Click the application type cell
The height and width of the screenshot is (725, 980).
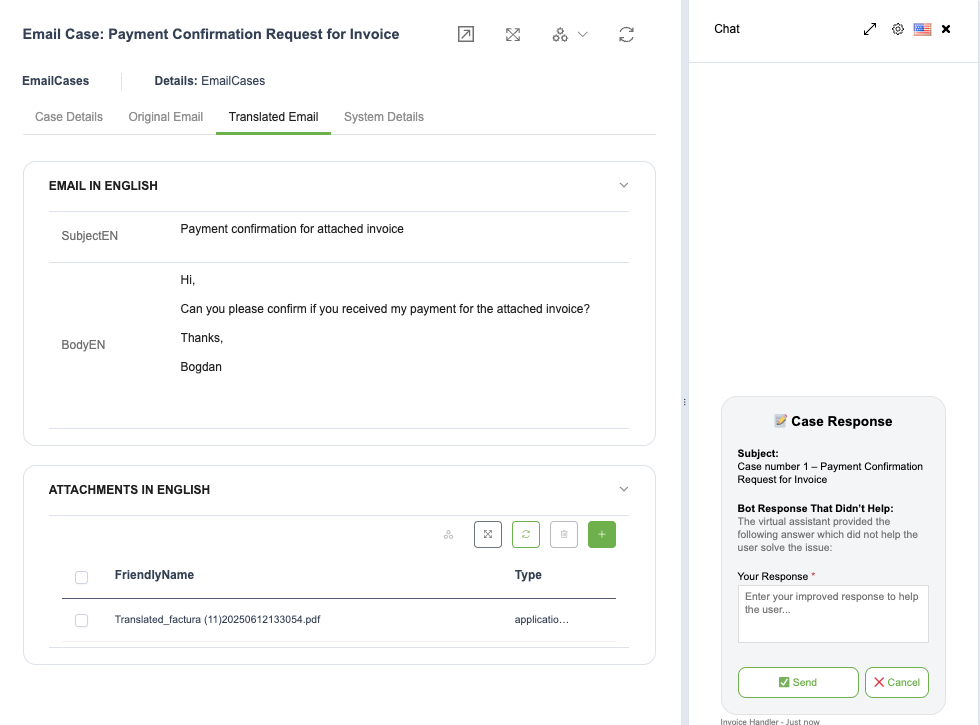click(x=541, y=619)
